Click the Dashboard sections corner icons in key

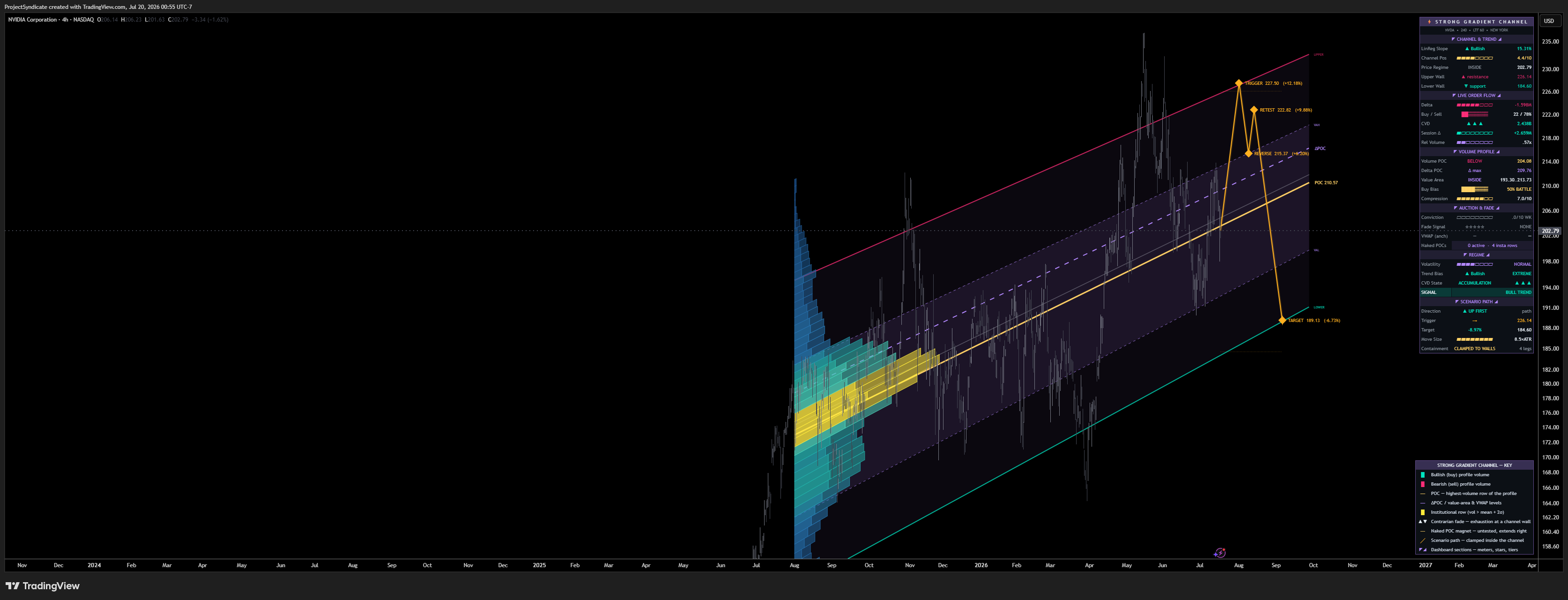[1422, 549]
